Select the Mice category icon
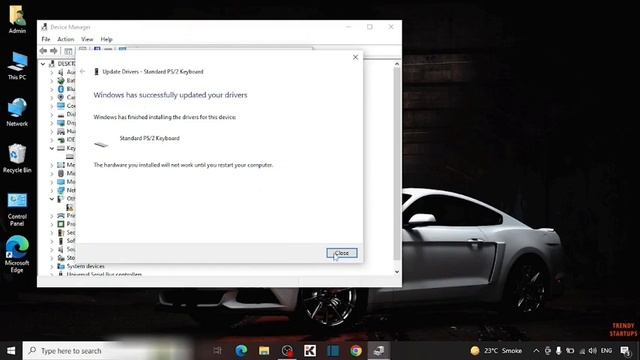Viewport: 640px width, 360px height. 61,173
